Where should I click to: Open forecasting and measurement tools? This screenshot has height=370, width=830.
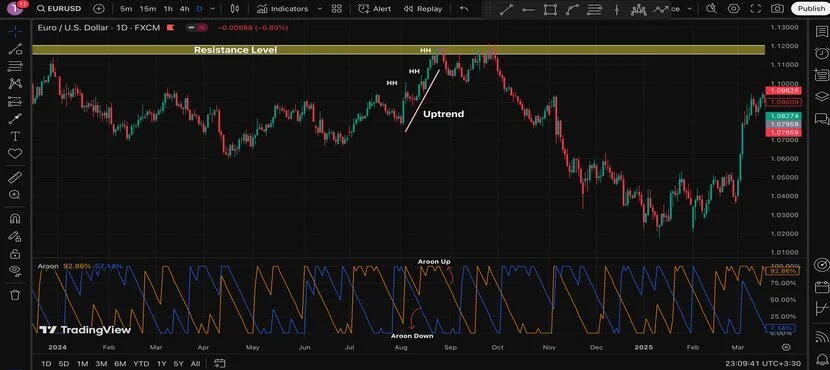click(15, 101)
